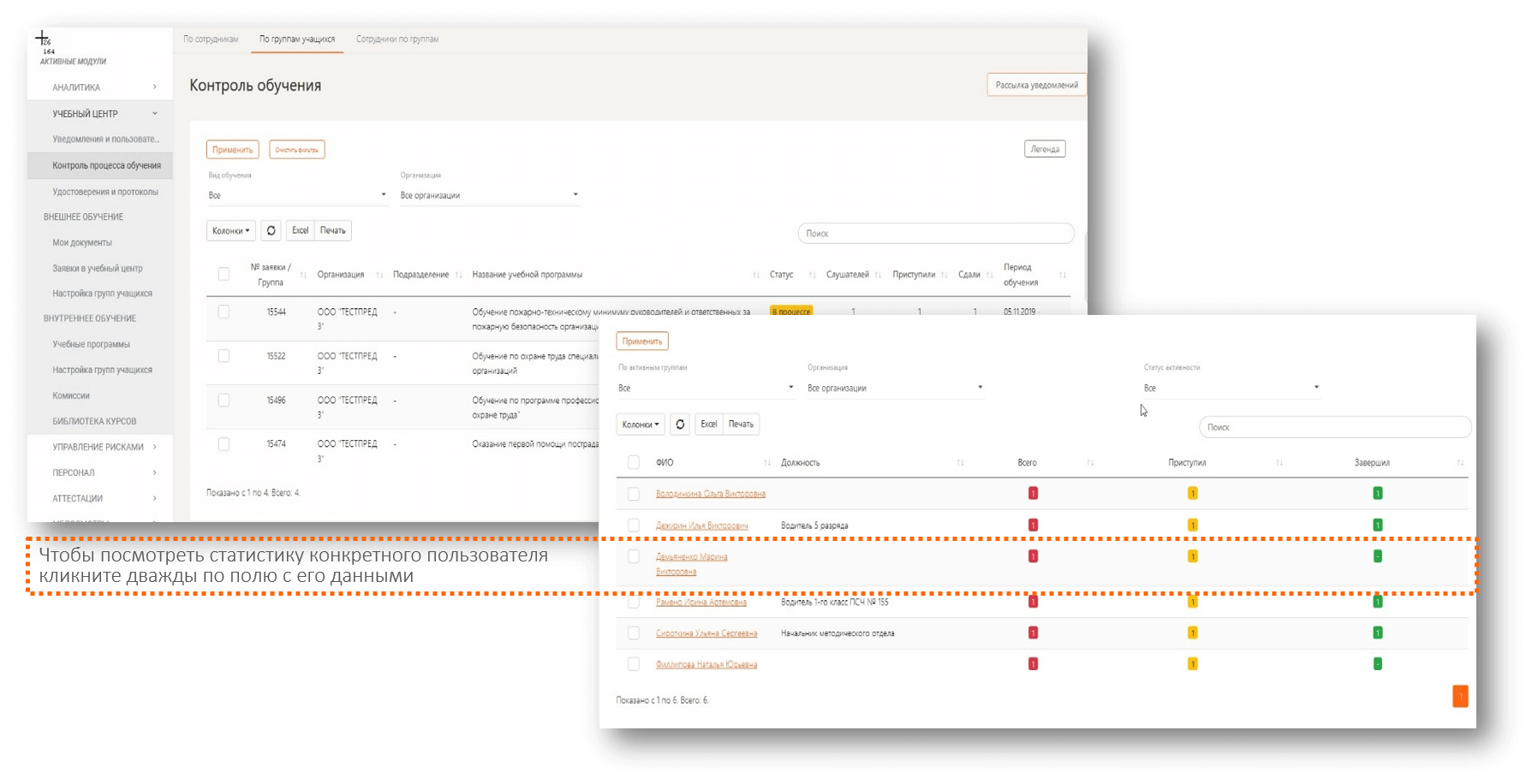
Task: Tick the checkbox beside Сироткина Ульяна Сергеевна
Action: pyautogui.click(x=634, y=633)
